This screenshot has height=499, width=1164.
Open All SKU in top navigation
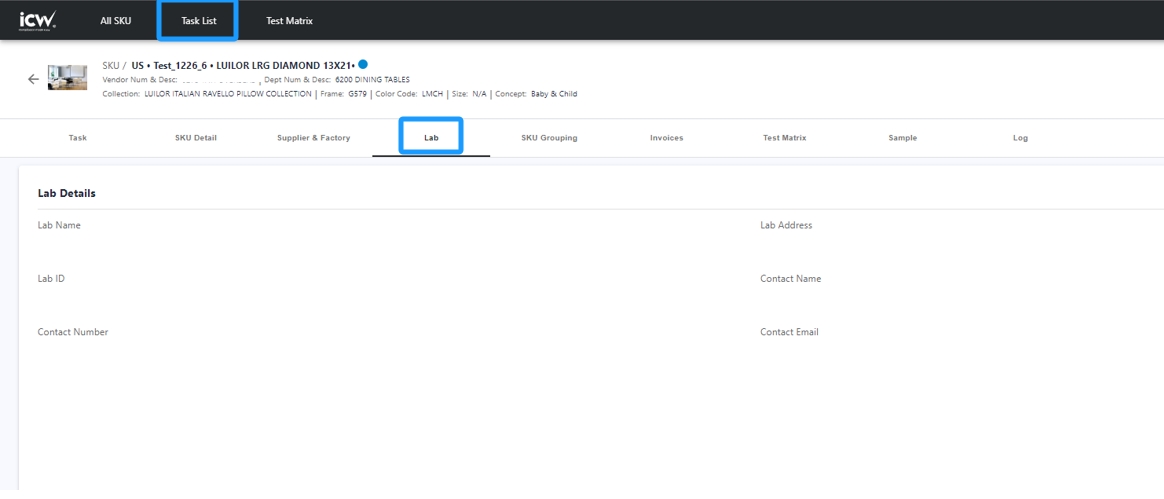pos(115,21)
